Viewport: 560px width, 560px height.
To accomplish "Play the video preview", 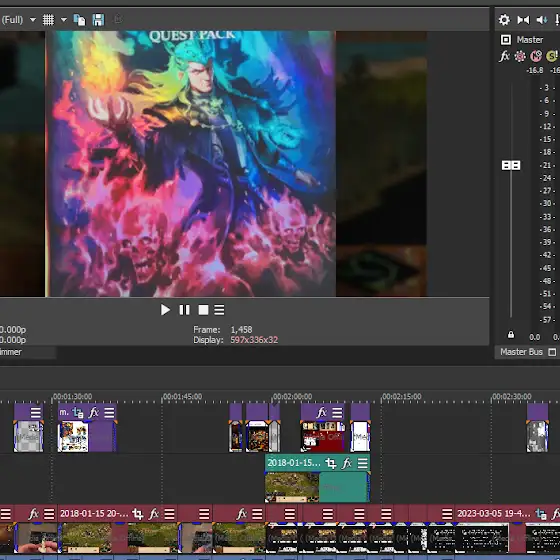I will point(165,310).
